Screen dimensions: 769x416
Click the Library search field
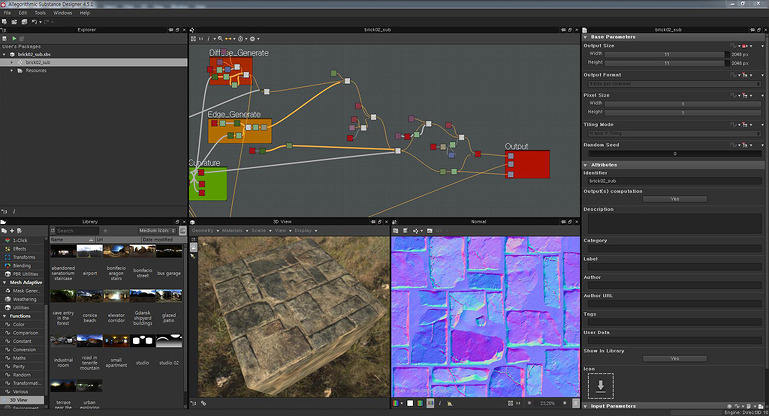(77, 231)
